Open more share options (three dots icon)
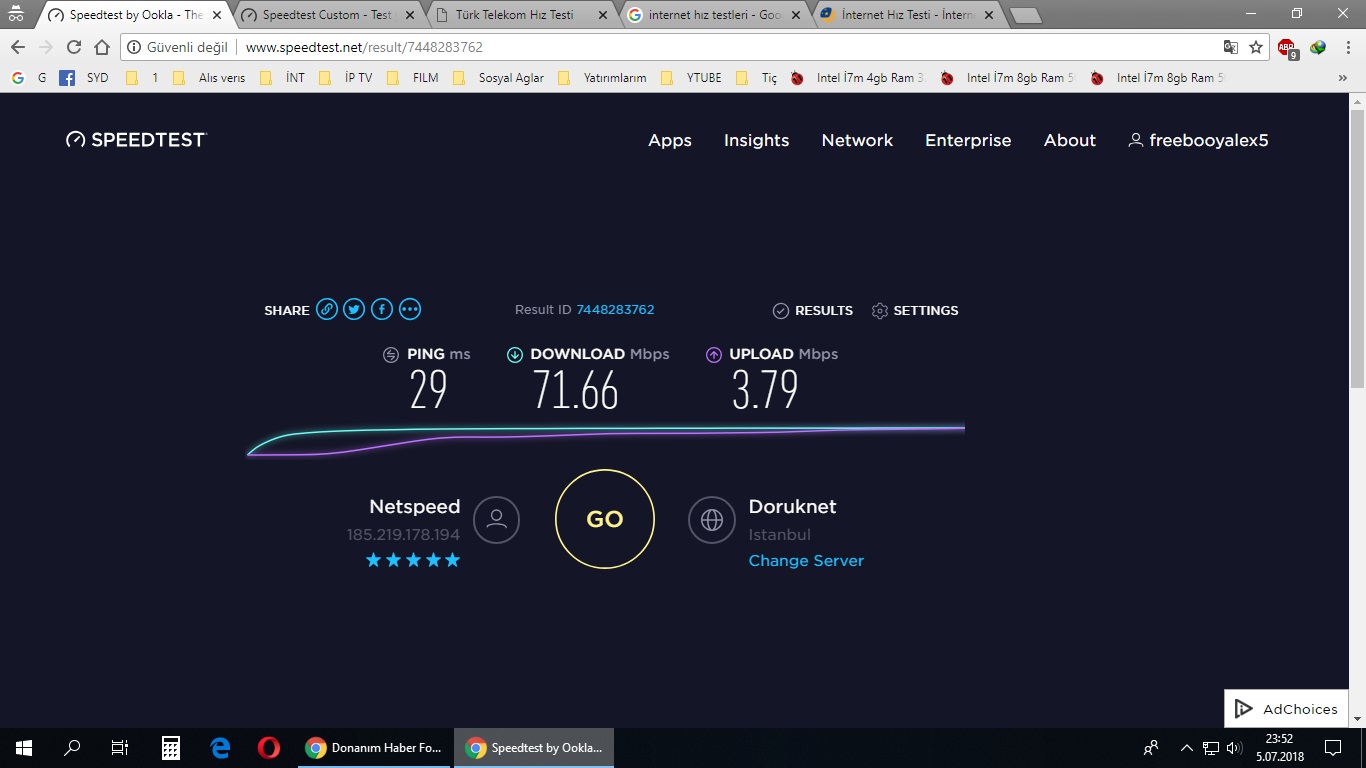The height and width of the screenshot is (768, 1366). point(410,309)
